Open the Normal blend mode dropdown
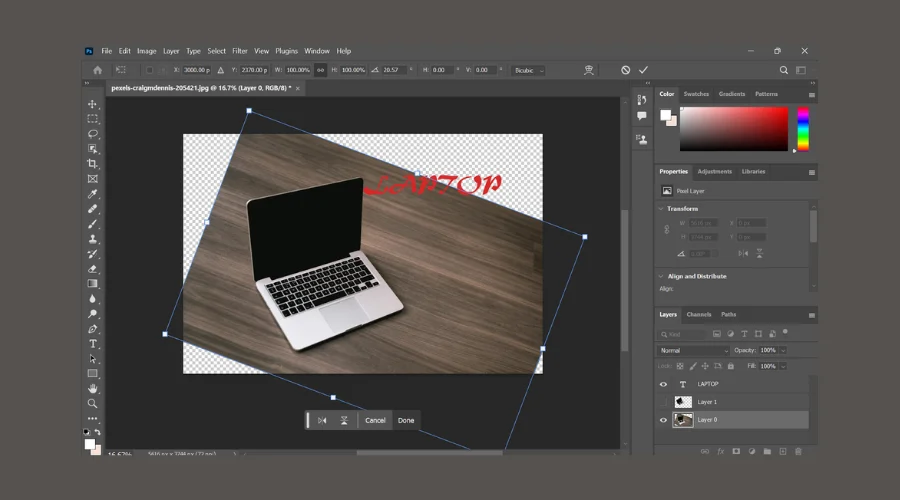Image resolution: width=900 pixels, height=500 pixels. pyautogui.click(x=693, y=350)
